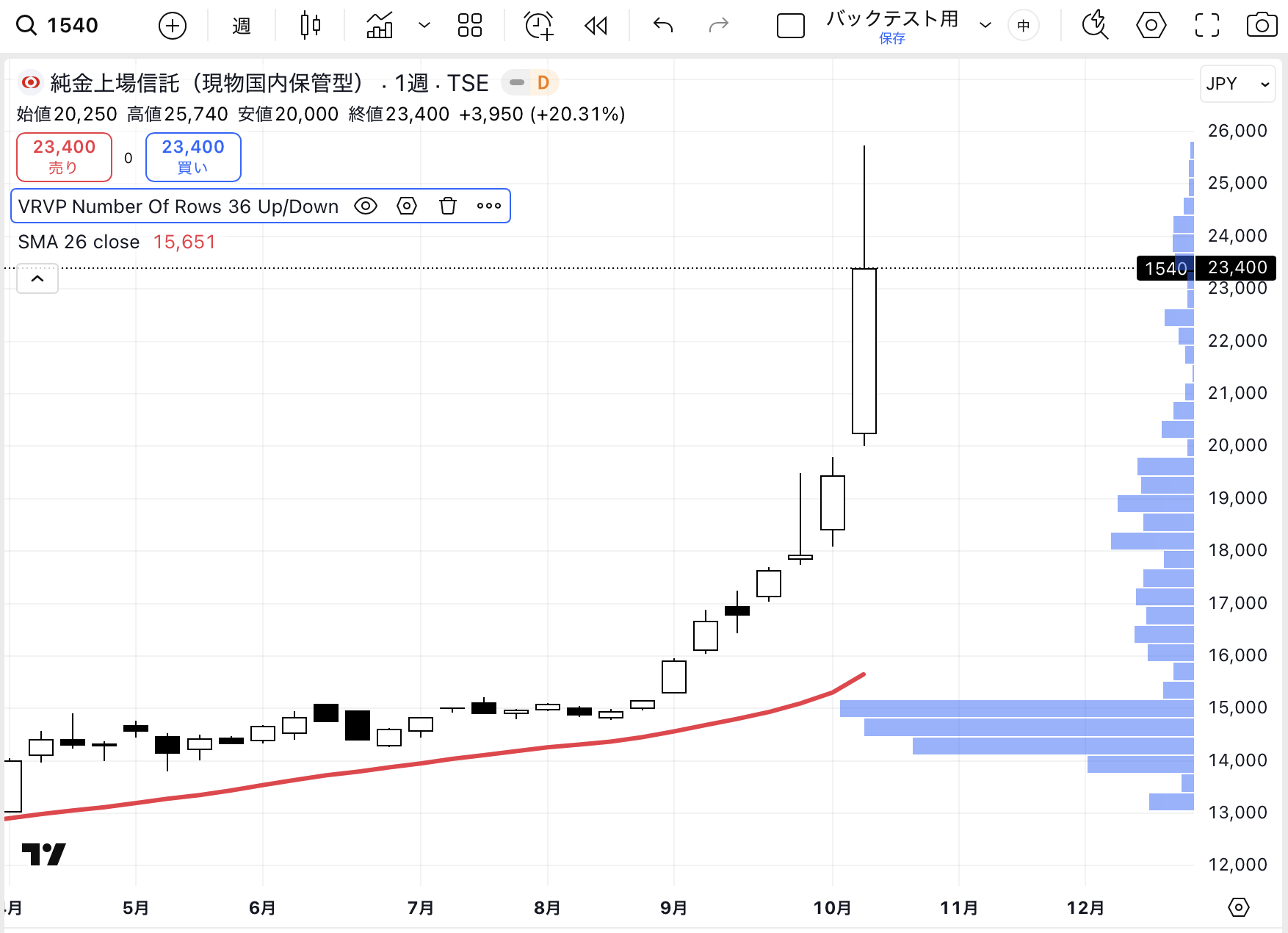The width and height of the screenshot is (1288, 933).
Task: Click the add symbol plus icon
Action: point(173,26)
